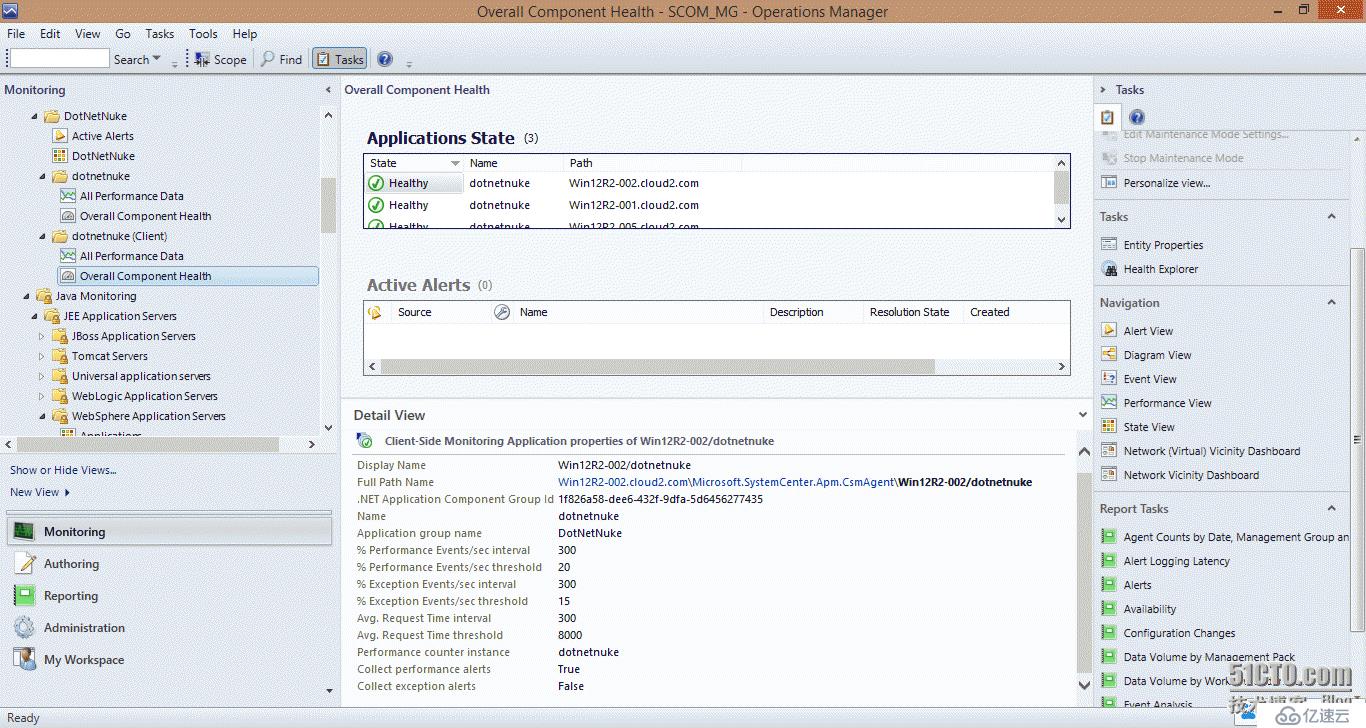Open Event View in Navigation
1366x728 pixels.
(x=1150, y=379)
